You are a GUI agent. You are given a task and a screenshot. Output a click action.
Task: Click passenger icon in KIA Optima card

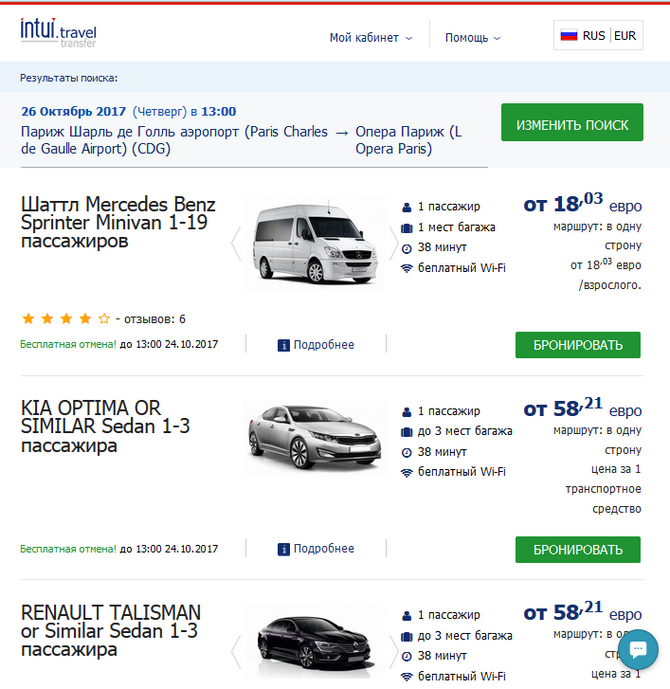tap(407, 412)
